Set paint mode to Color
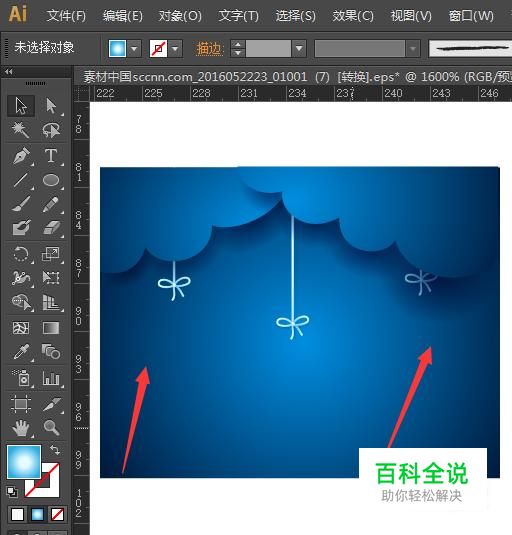Viewport: 512px width, 535px height. (x=17, y=514)
